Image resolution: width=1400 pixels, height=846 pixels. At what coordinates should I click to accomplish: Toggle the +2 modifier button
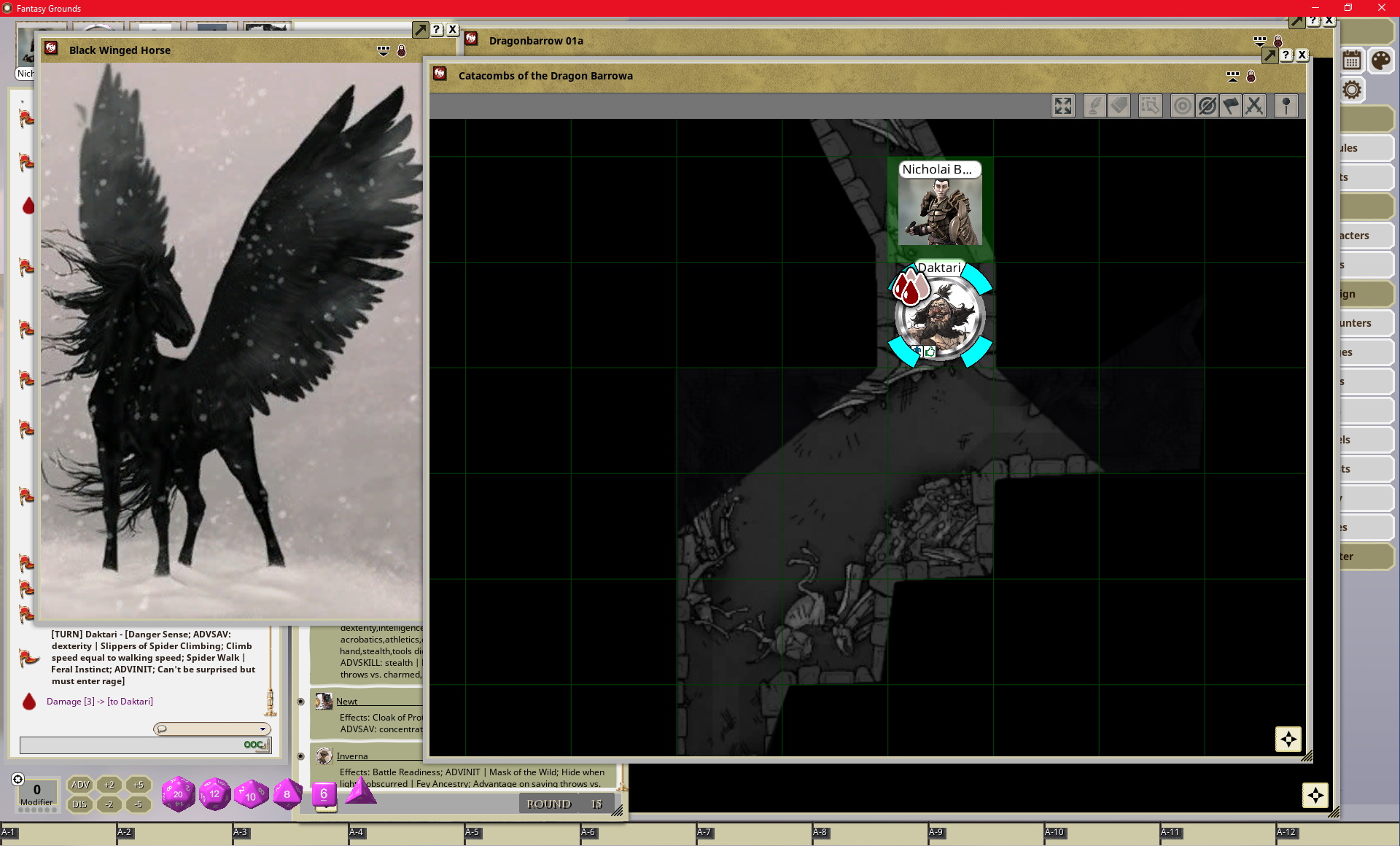pos(109,785)
